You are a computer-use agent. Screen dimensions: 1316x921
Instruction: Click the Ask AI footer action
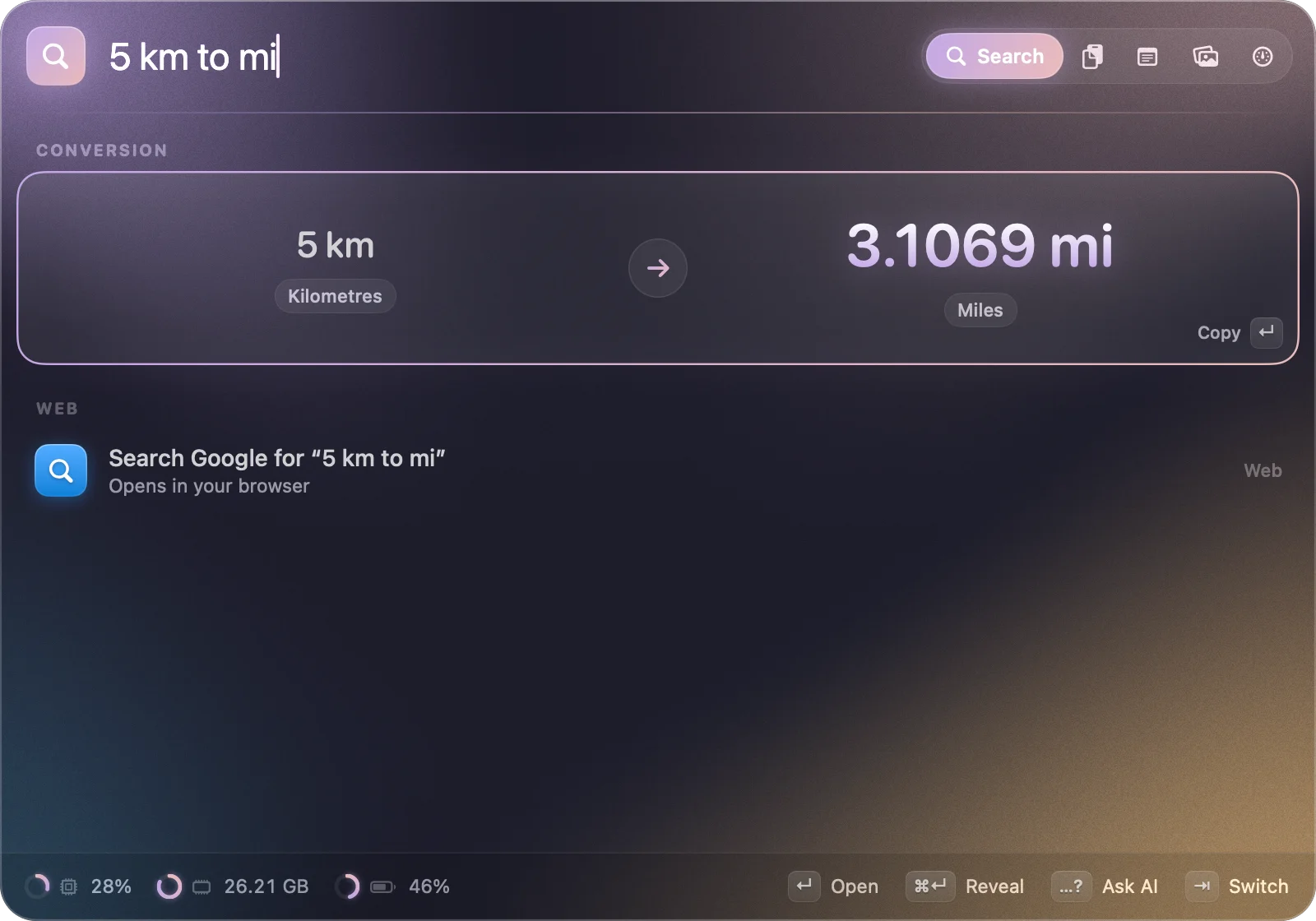[1105, 886]
